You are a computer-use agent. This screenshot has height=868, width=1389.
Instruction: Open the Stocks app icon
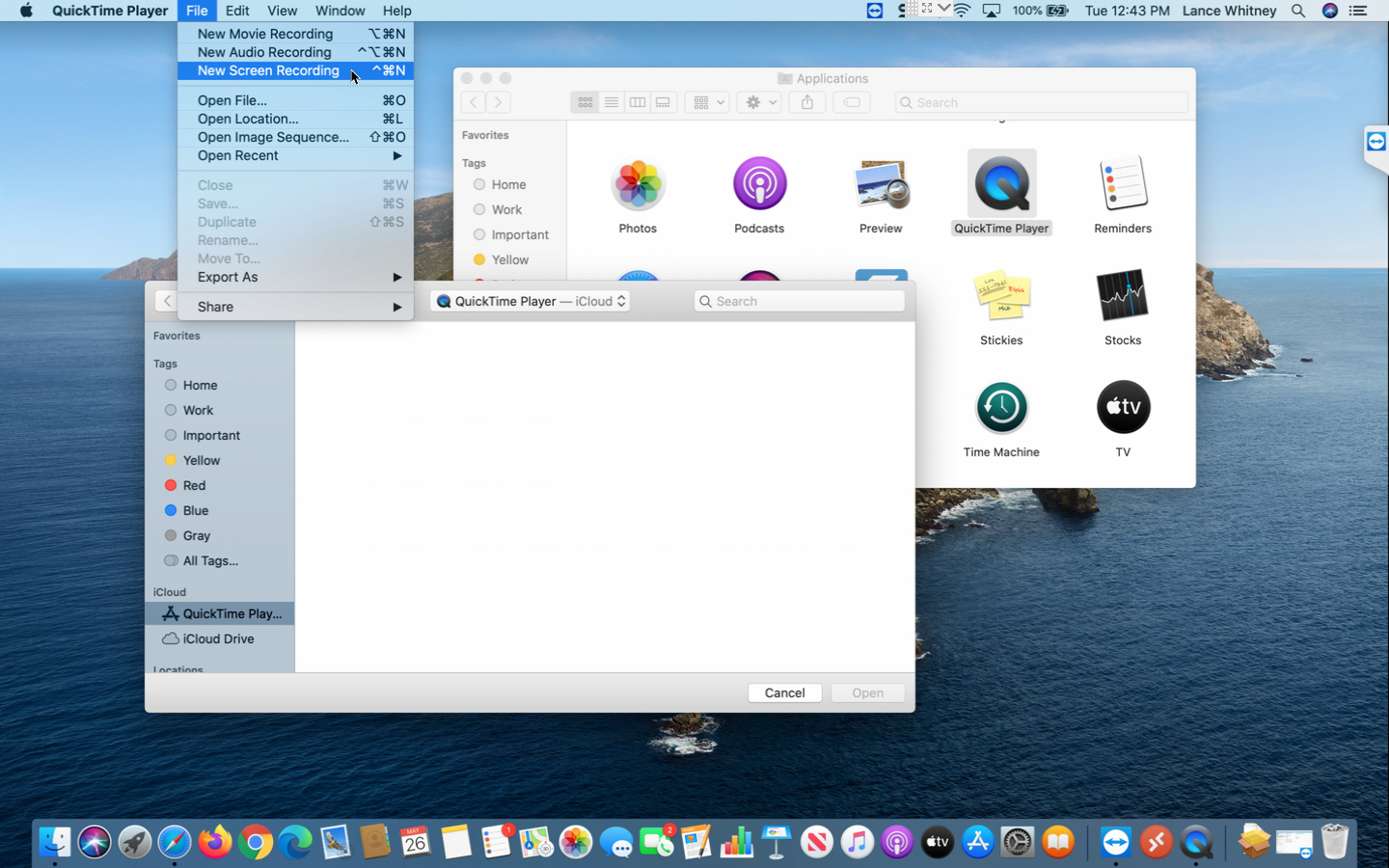[1123, 296]
